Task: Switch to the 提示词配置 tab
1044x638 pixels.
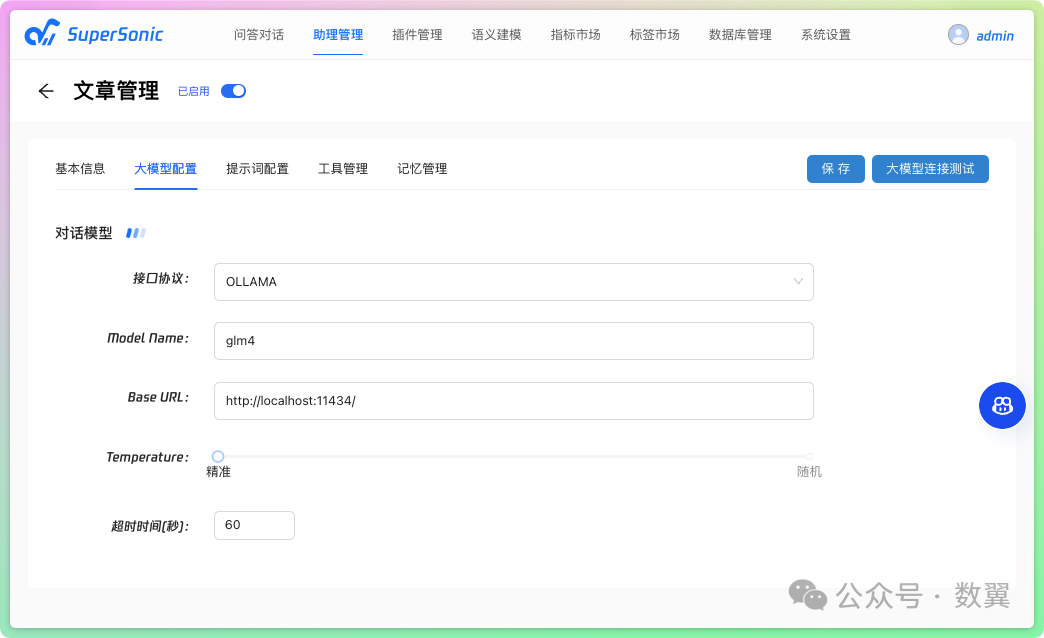Action: pyautogui.click(x=258, y=168)
